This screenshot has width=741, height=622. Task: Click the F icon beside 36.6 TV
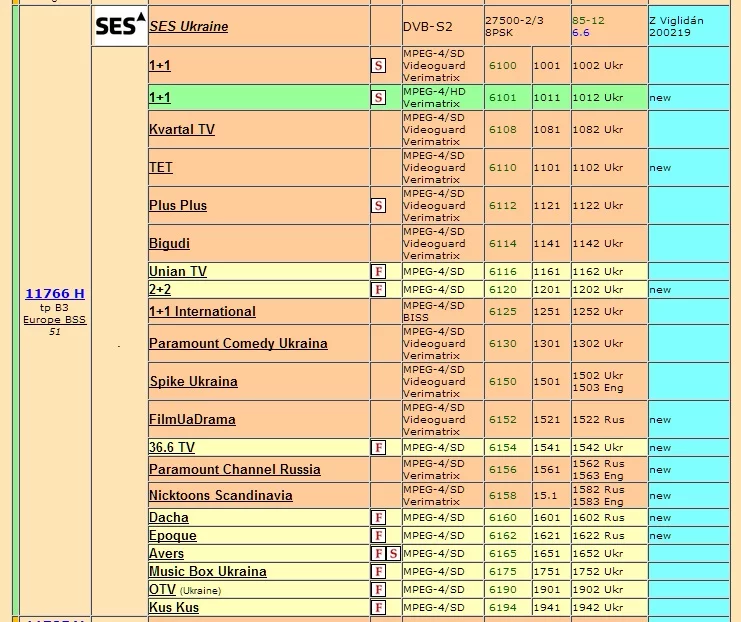[378, 448]
